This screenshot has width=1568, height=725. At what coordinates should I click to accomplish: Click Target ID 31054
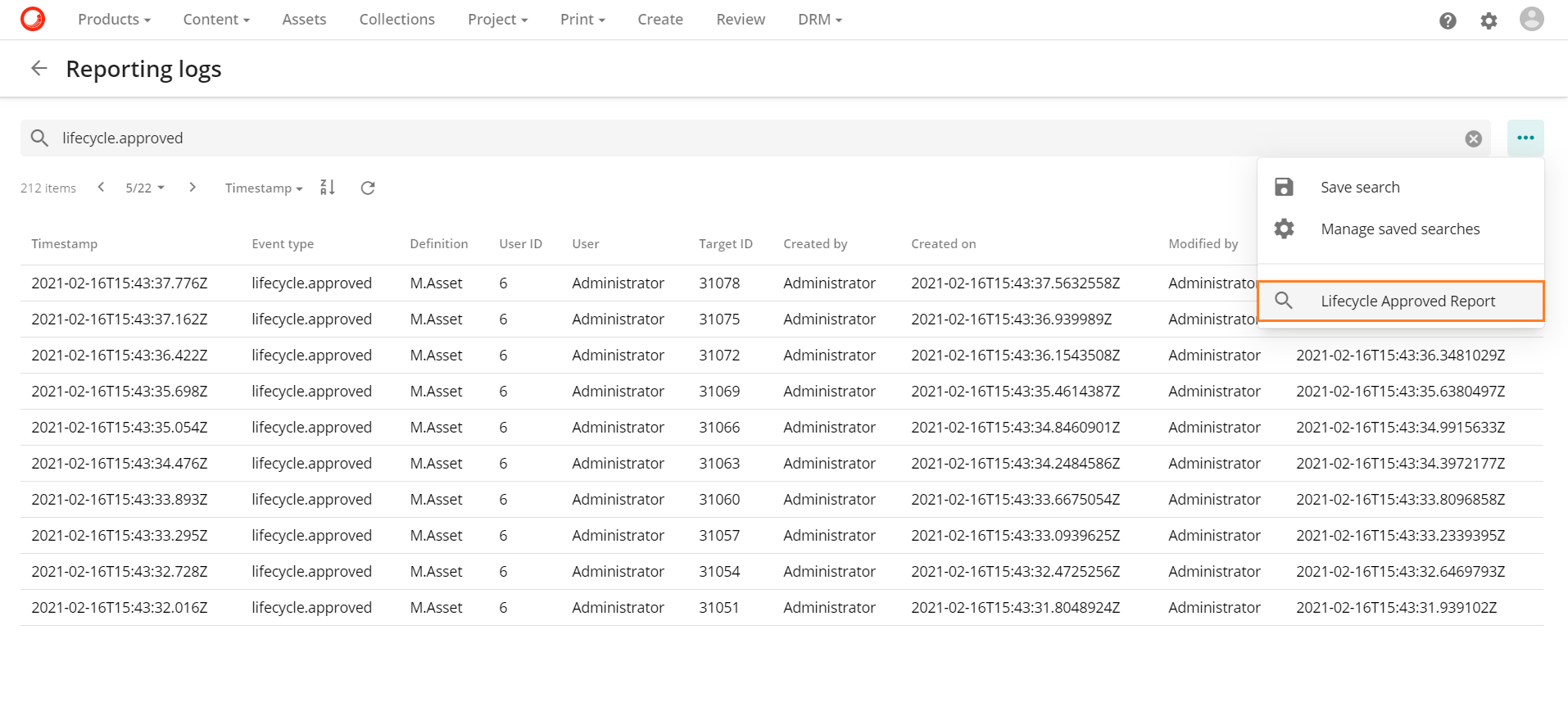point(719,571)
